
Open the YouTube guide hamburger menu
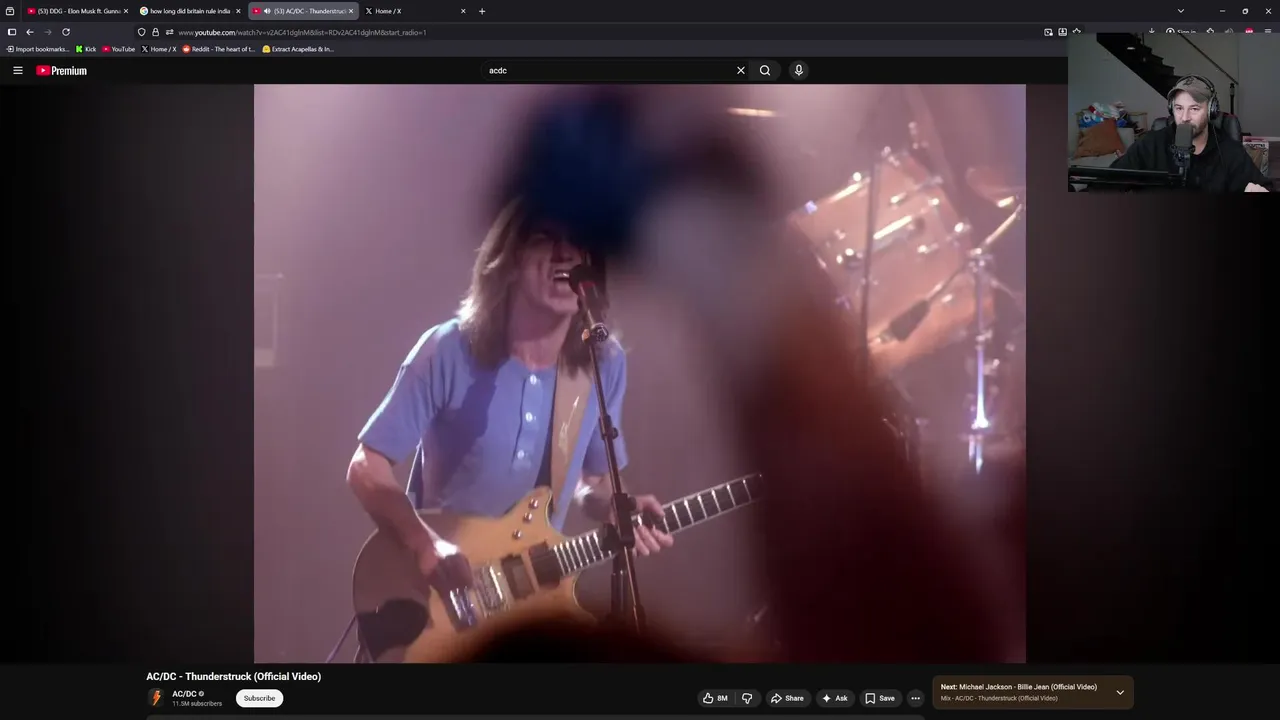18,70
